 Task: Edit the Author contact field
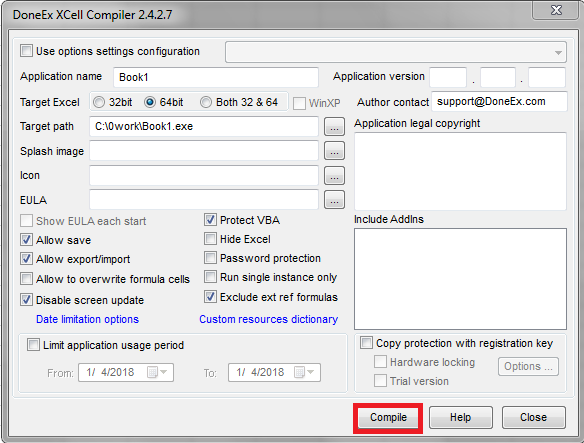pos(499,101)
